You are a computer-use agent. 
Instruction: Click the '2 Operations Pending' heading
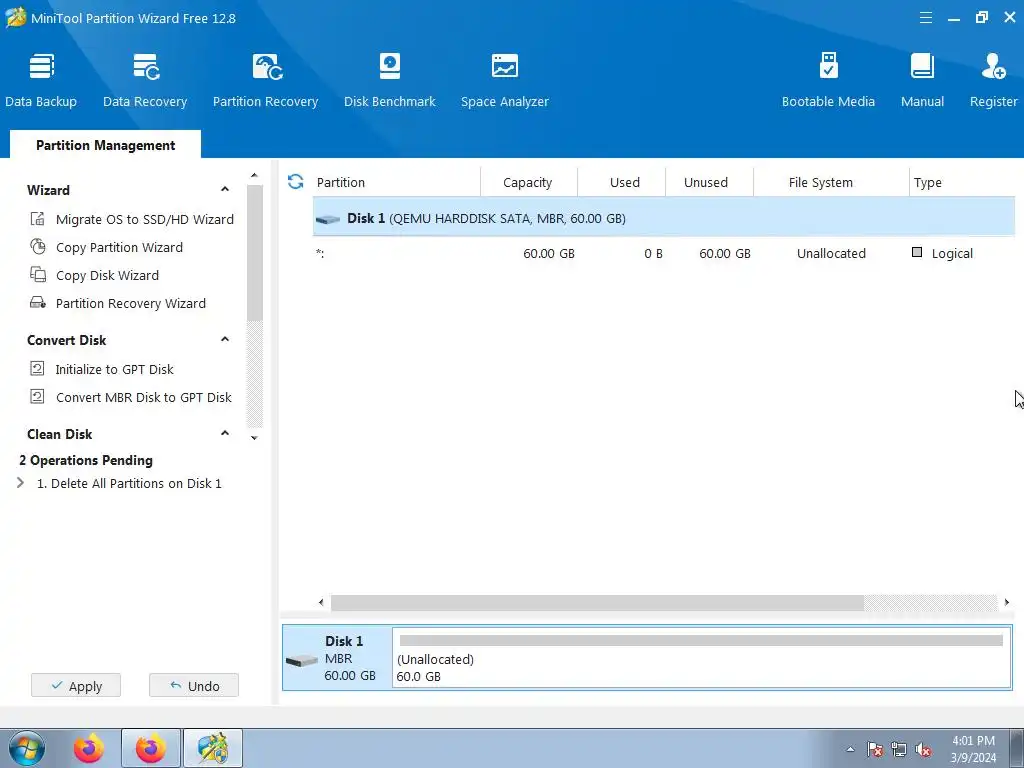click(86, 460)
